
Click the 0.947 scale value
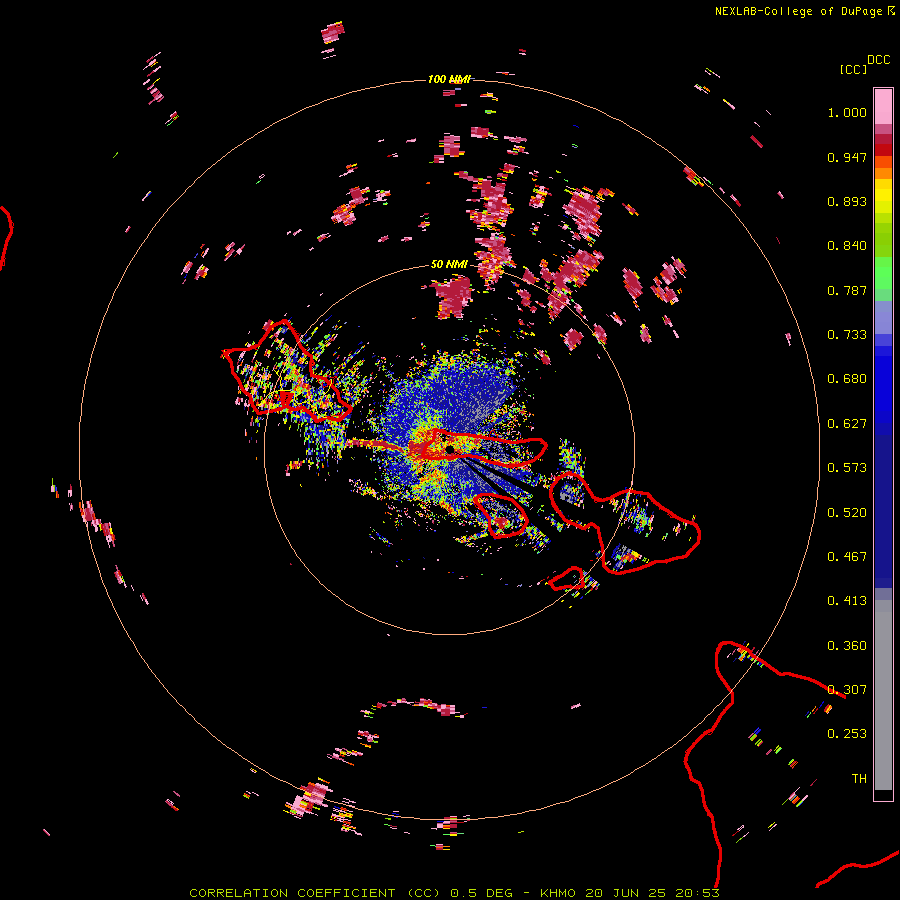point(847,157)
